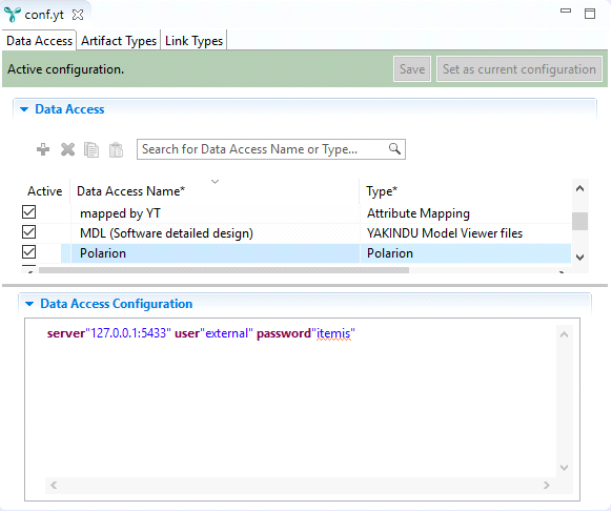Viewport: 611px width, 511px height.
Task: Uncheck Active for Polarion row
Action: coord(29,252)
